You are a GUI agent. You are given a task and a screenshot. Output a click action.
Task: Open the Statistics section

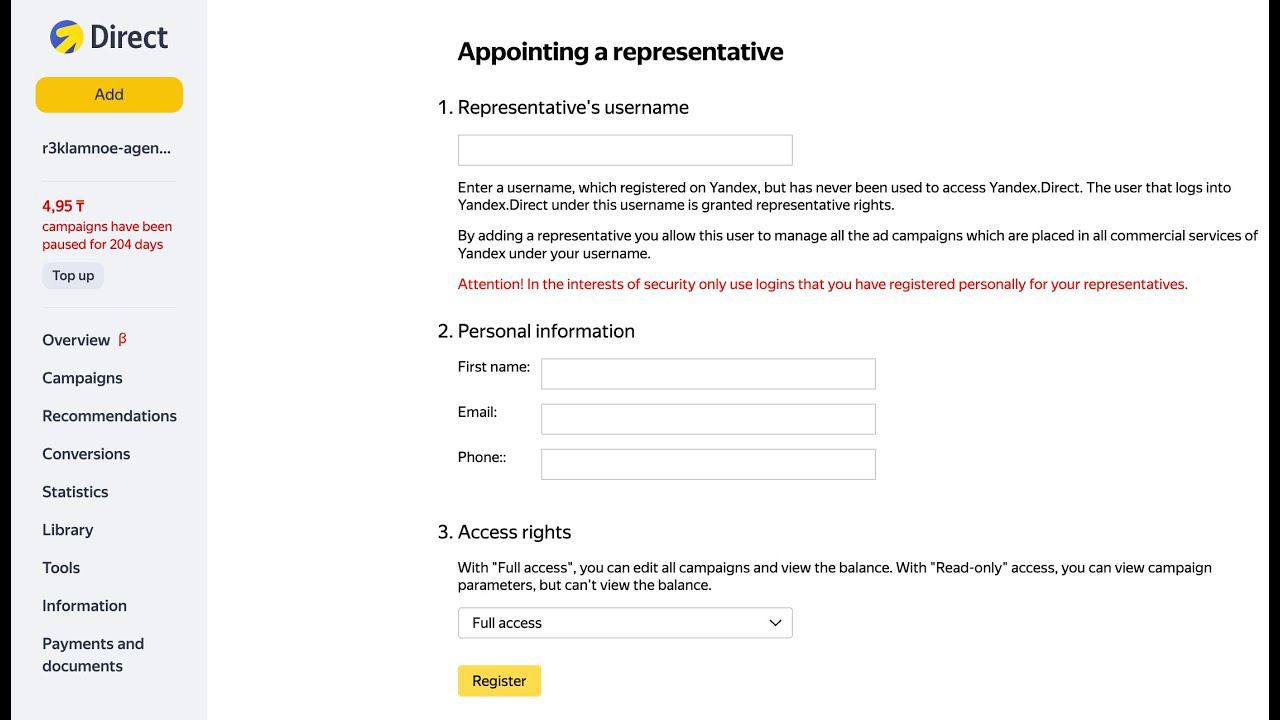75,492
